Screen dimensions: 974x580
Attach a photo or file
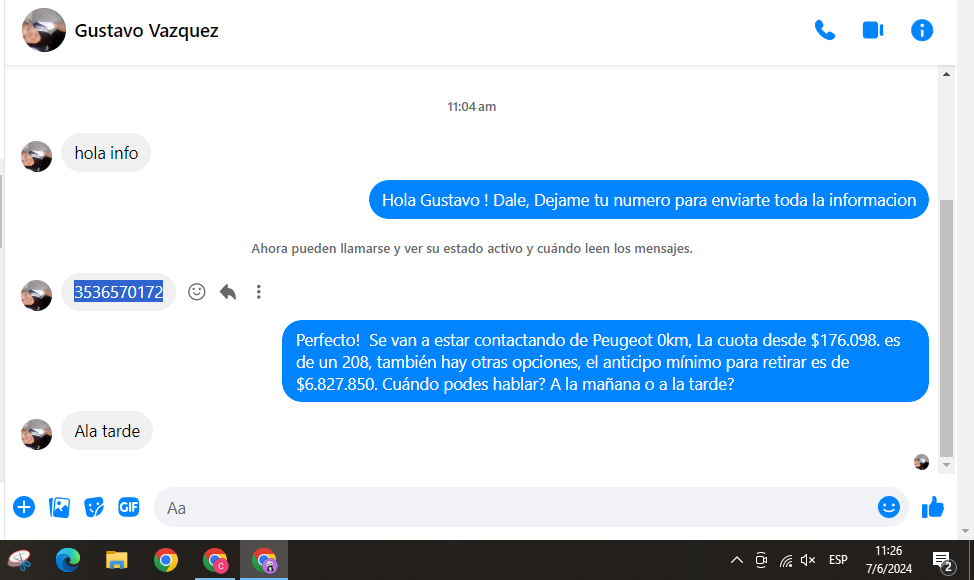[60, 507]
